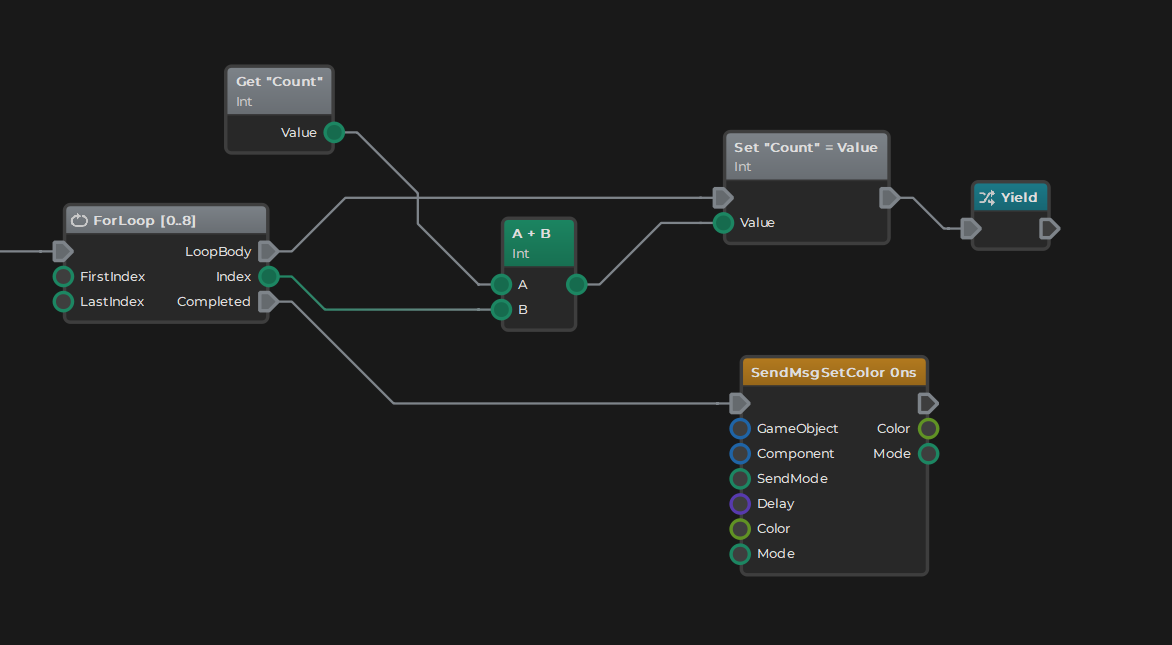The width and height of the screenshot is (1172, 645).
Task: Select input port B on the A + B node
Action: (x=501, y=310)
